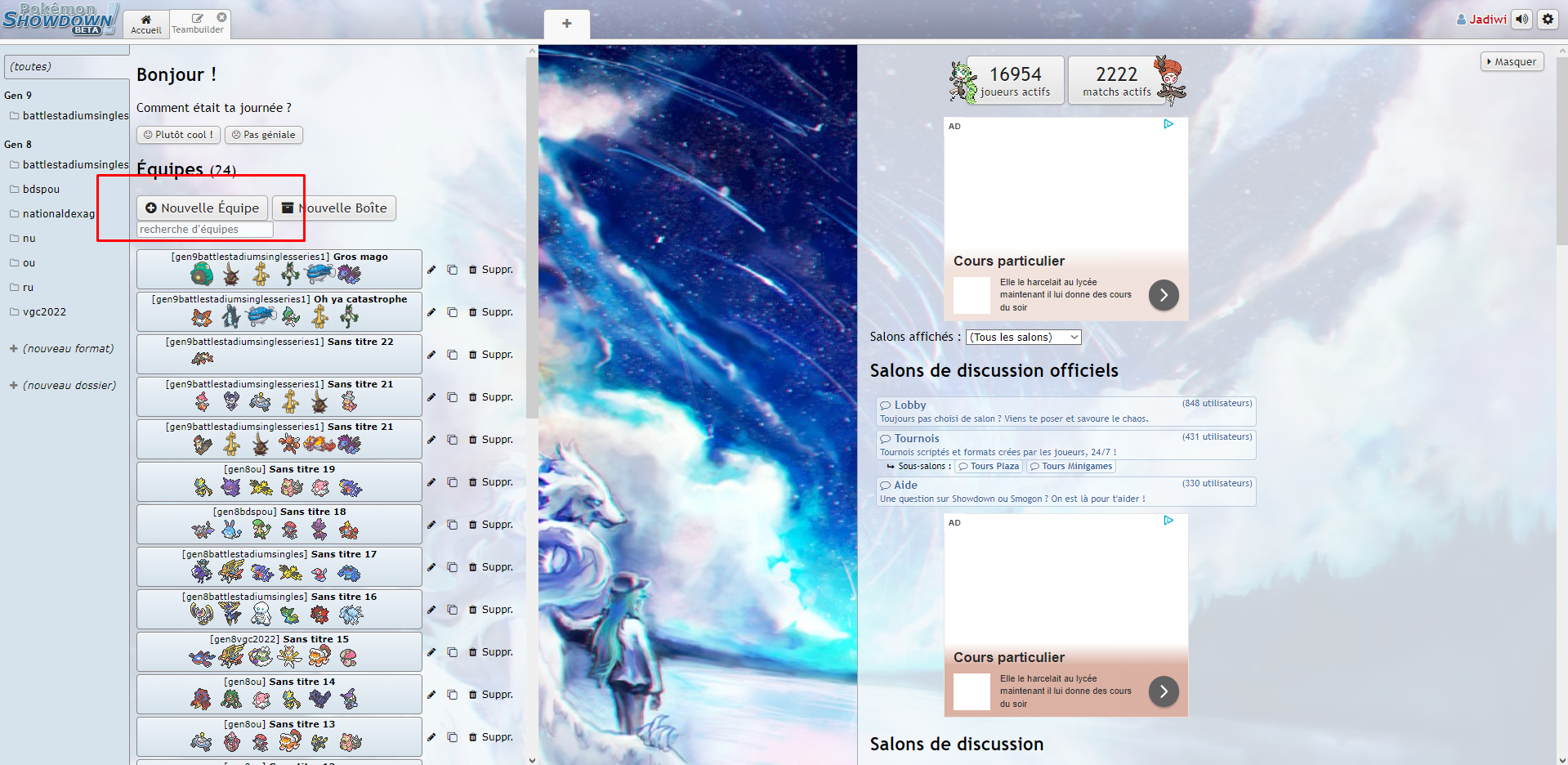Open the Tours Plaza sub-room
Viewport: 1568px width, 765px height.
tap(989, 467)
